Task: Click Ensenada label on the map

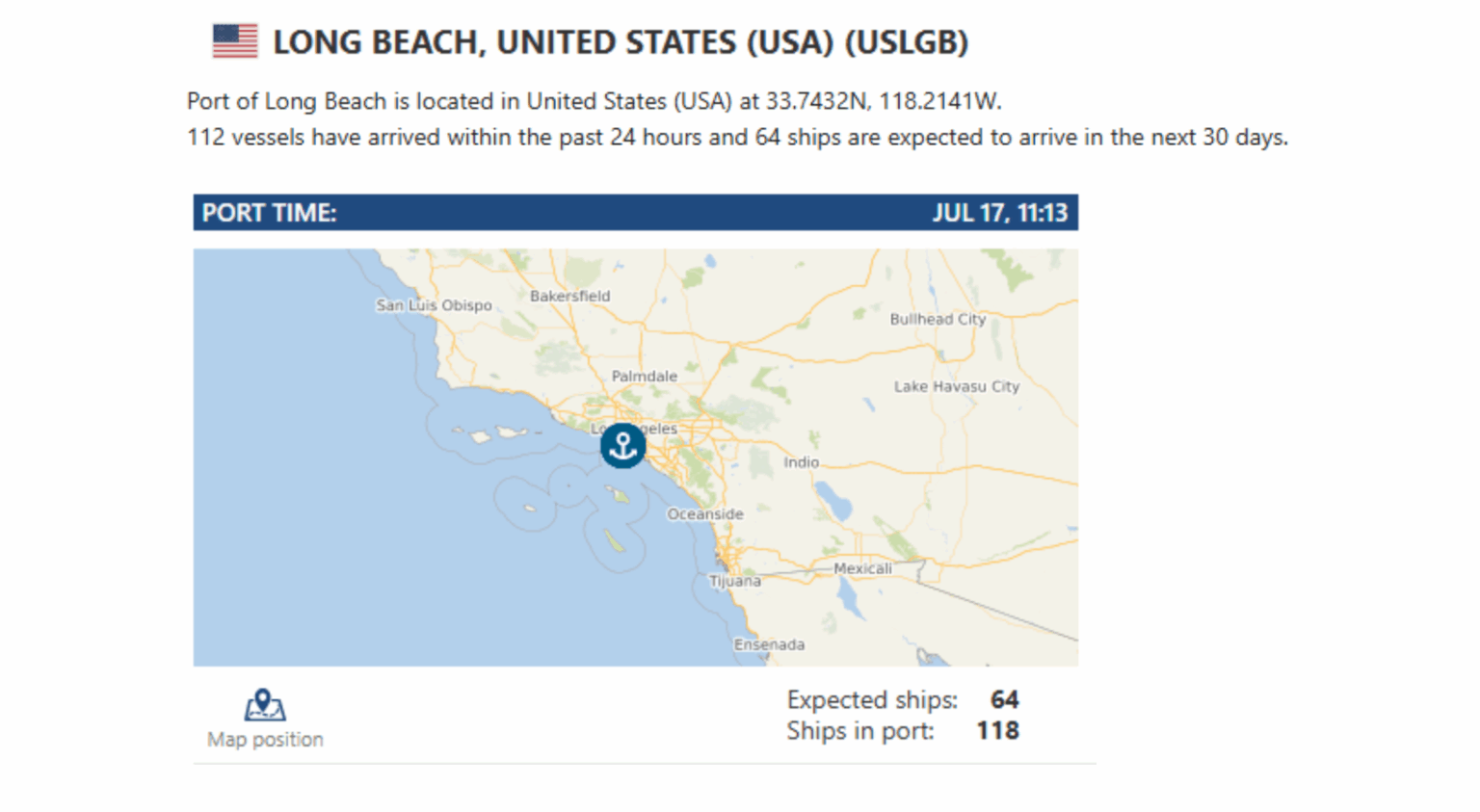Action: 769,644
